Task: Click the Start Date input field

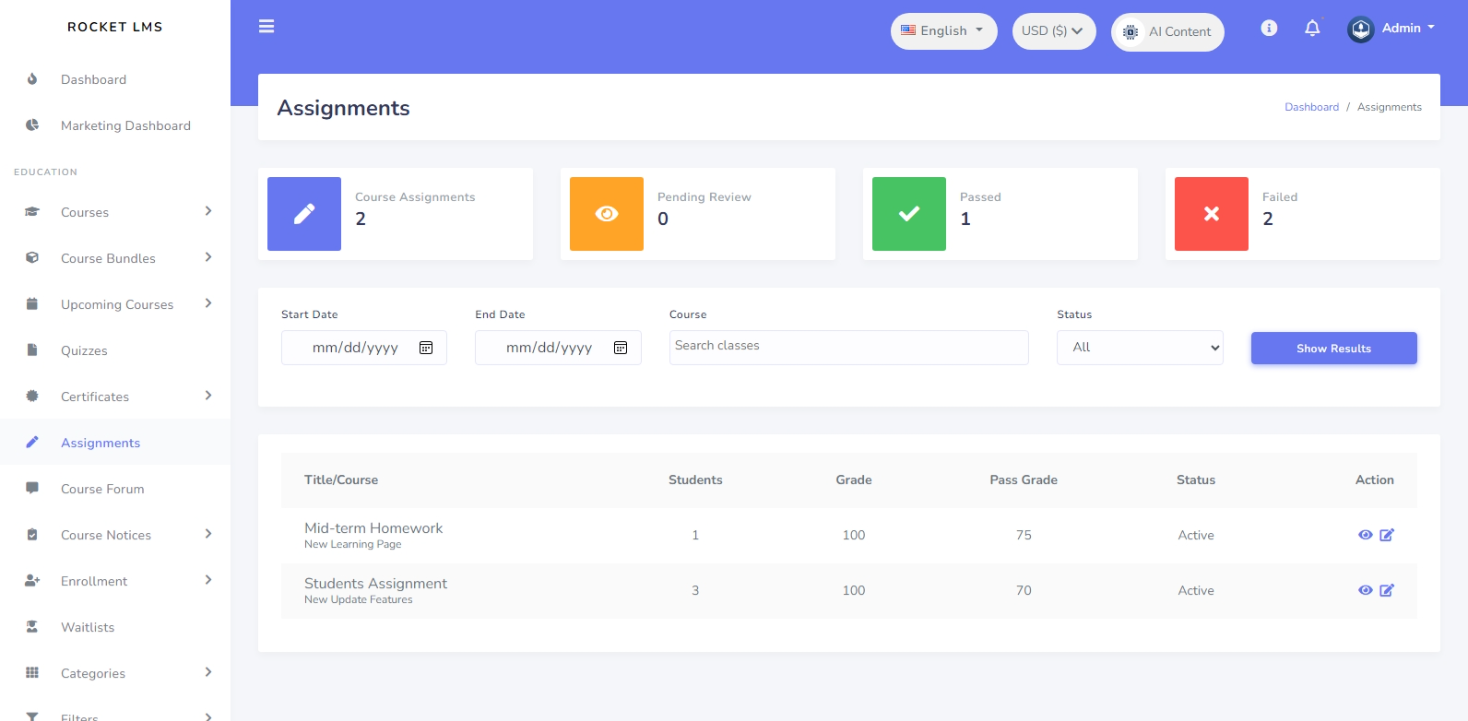Action: (x=364, y=348)
